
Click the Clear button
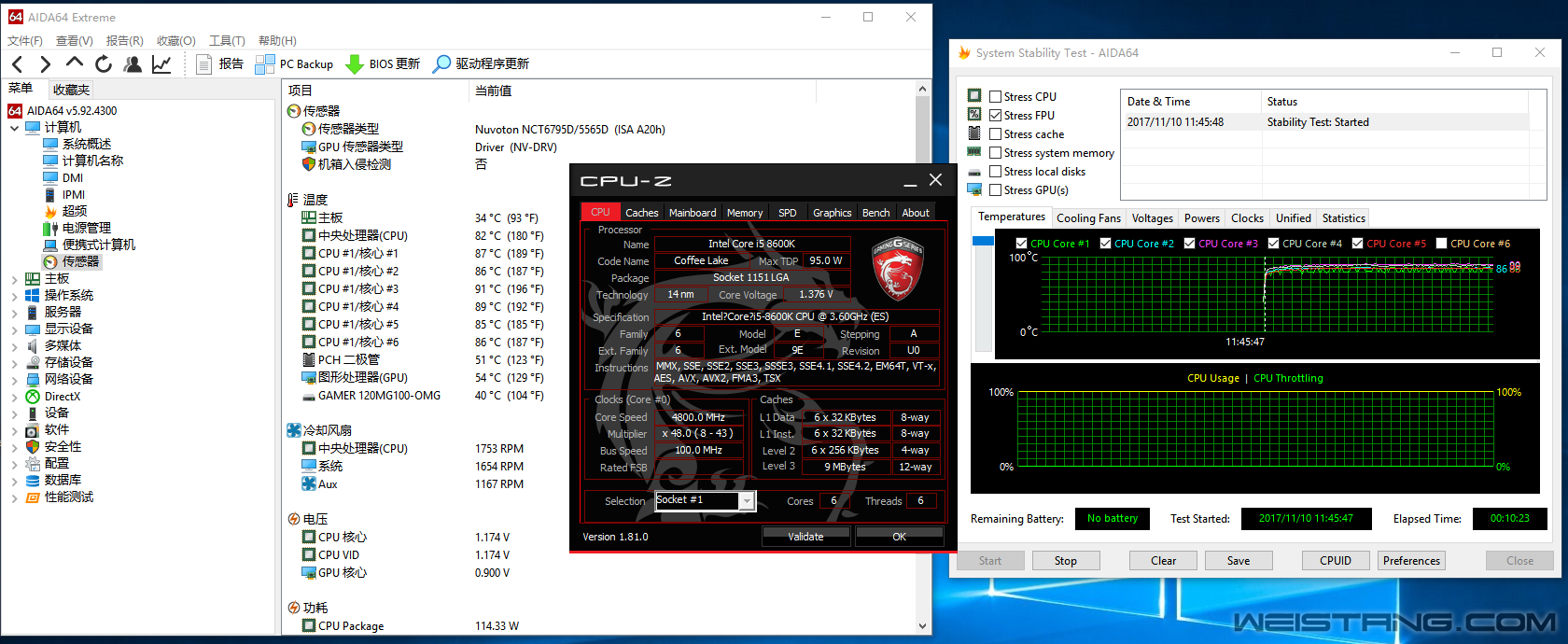tap(1164, 561)
